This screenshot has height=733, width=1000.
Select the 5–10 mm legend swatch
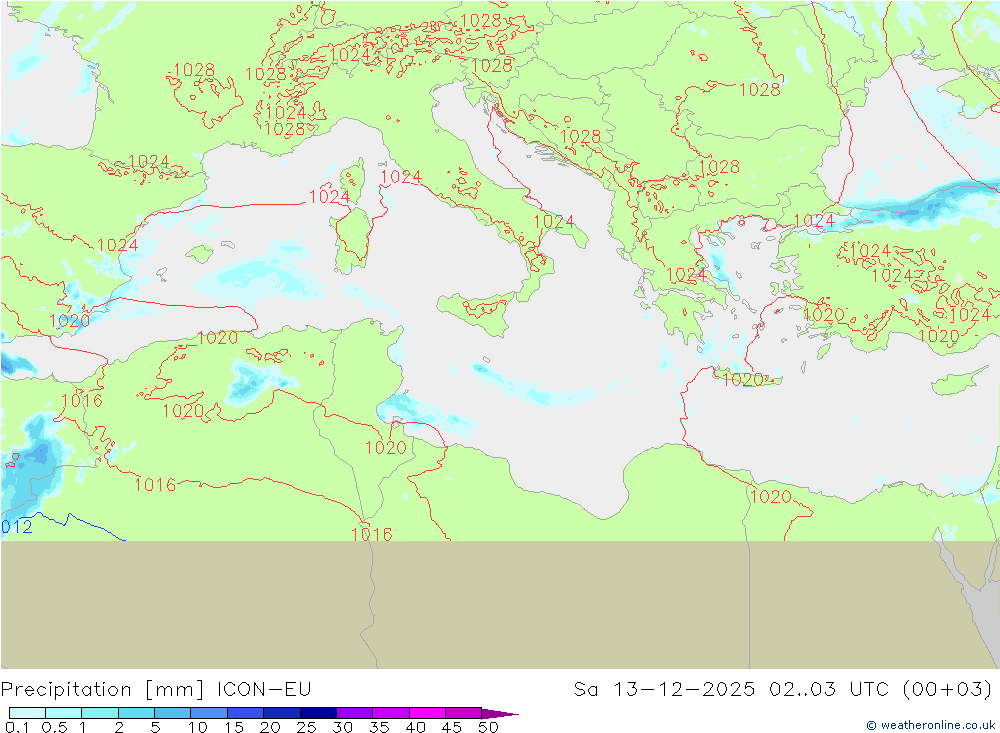point(173,713)
